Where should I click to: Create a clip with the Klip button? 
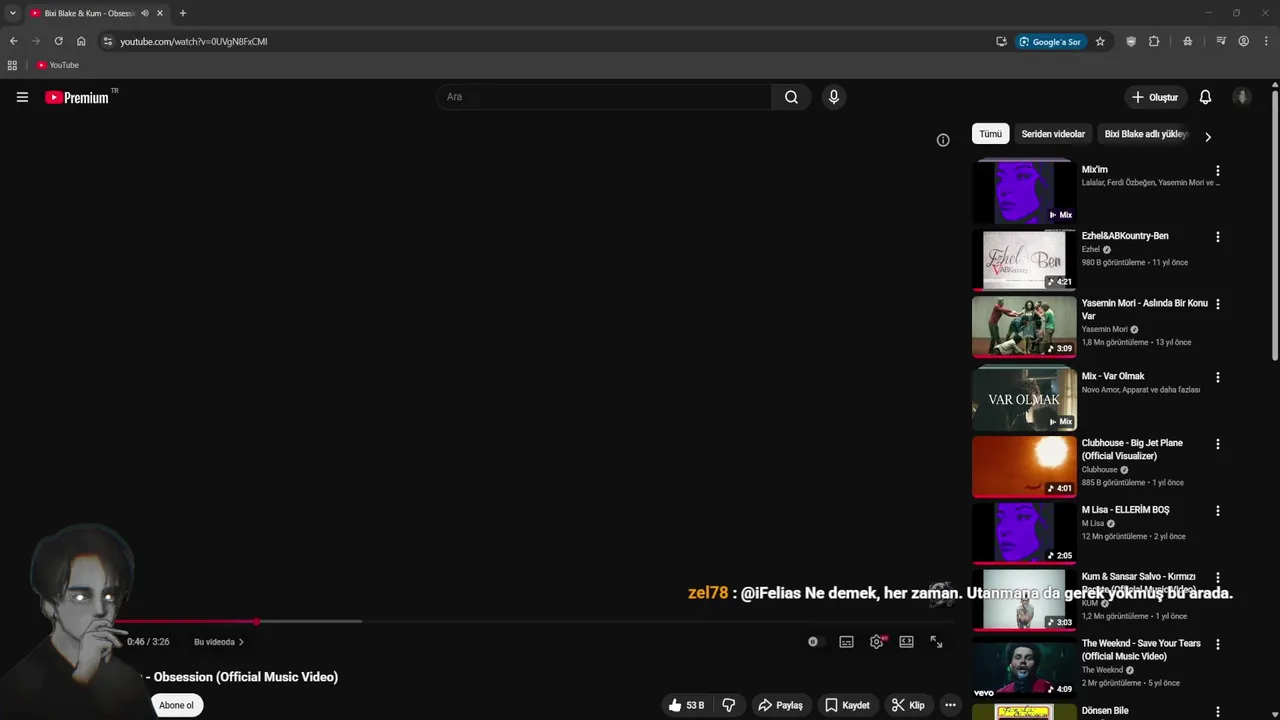point(908,705)
